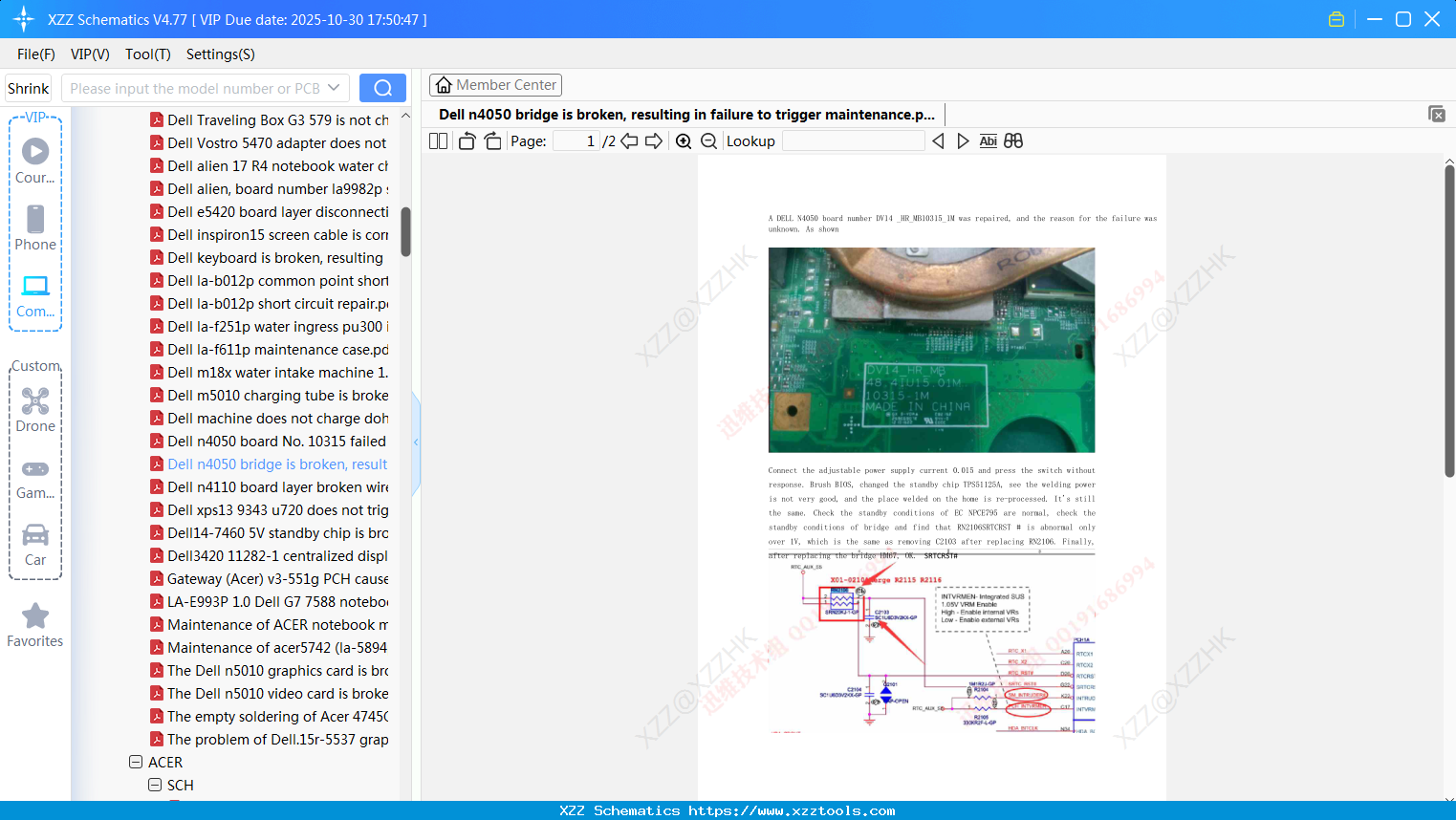Screen dimensions: 1456x820
Task: Click the binoculars search icon
Action: [x=1013, y=141]
